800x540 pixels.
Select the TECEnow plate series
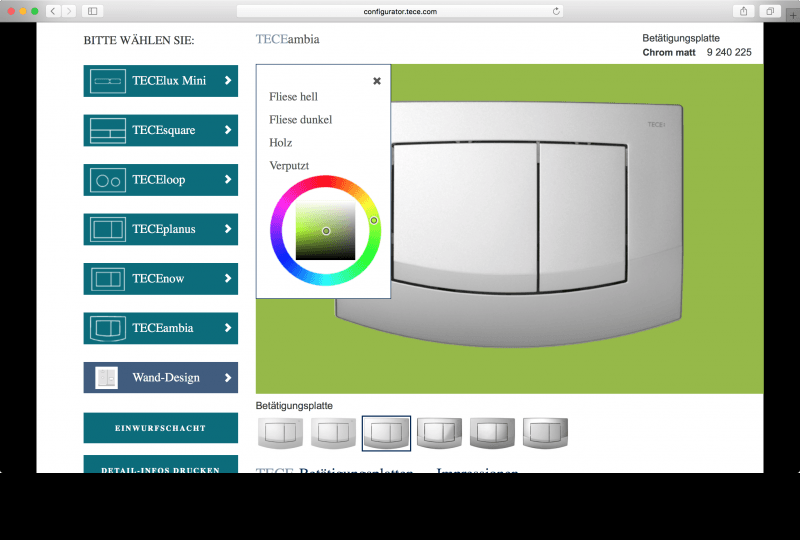[x=160, y=279]
